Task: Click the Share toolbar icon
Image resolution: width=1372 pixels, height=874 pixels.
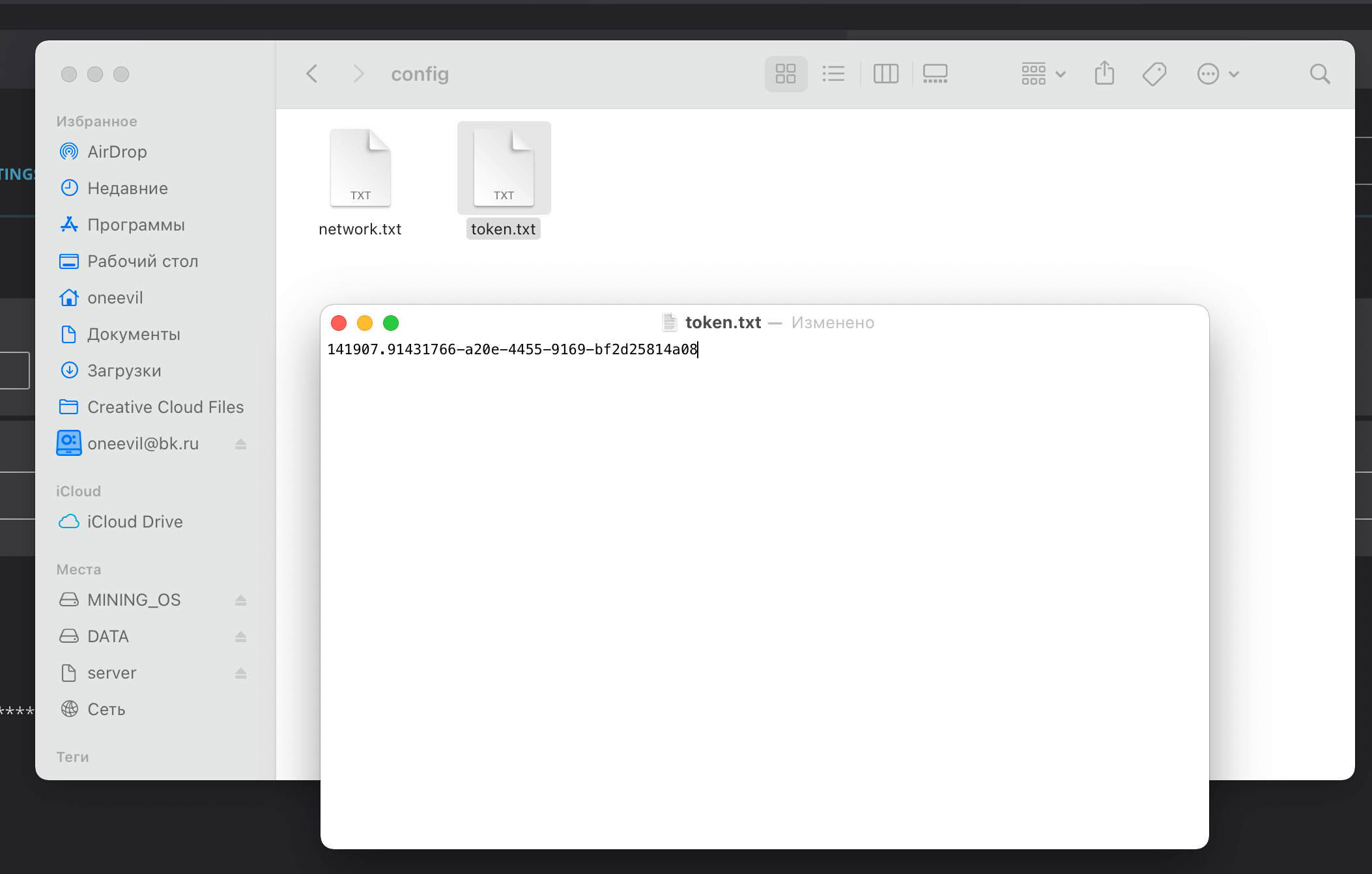Action: pos(1104,74)
